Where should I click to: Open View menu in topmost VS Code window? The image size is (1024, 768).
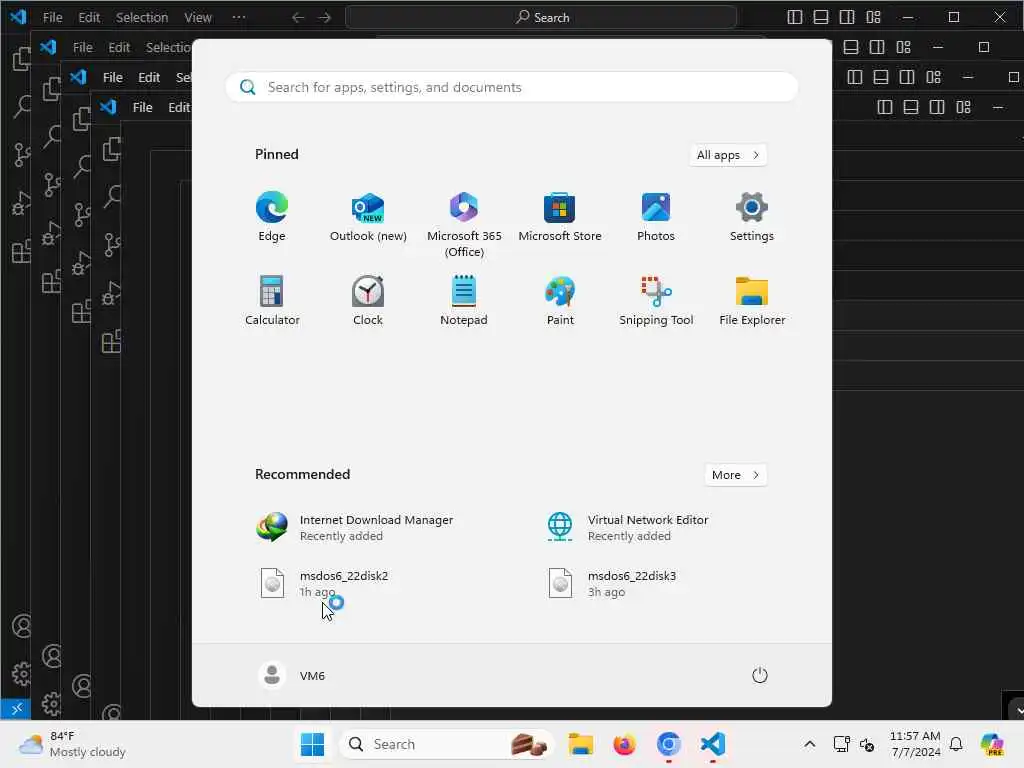point(197,18)
